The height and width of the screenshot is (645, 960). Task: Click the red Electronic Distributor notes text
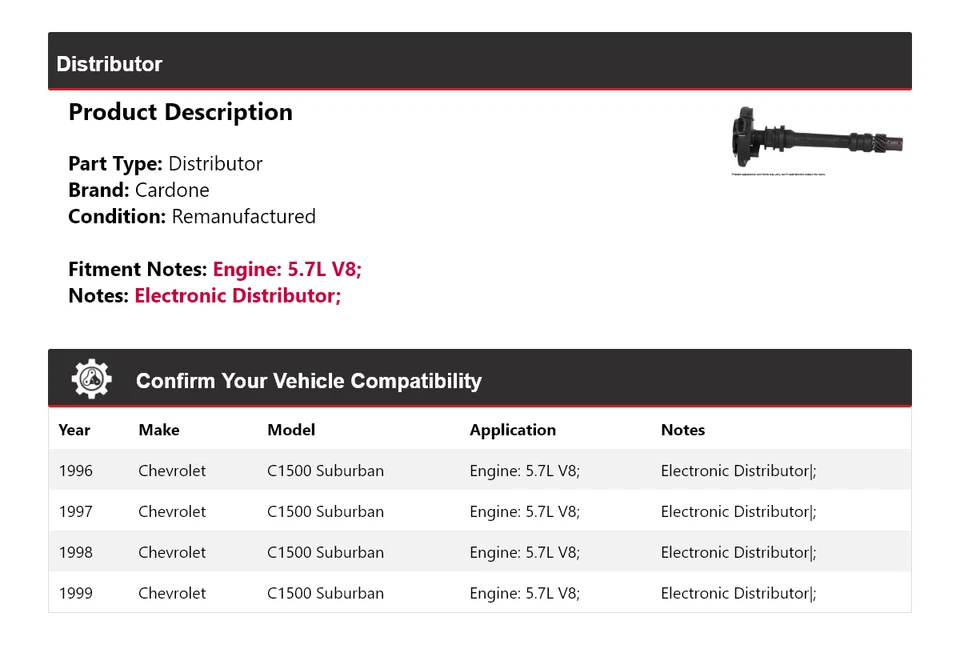237,296
